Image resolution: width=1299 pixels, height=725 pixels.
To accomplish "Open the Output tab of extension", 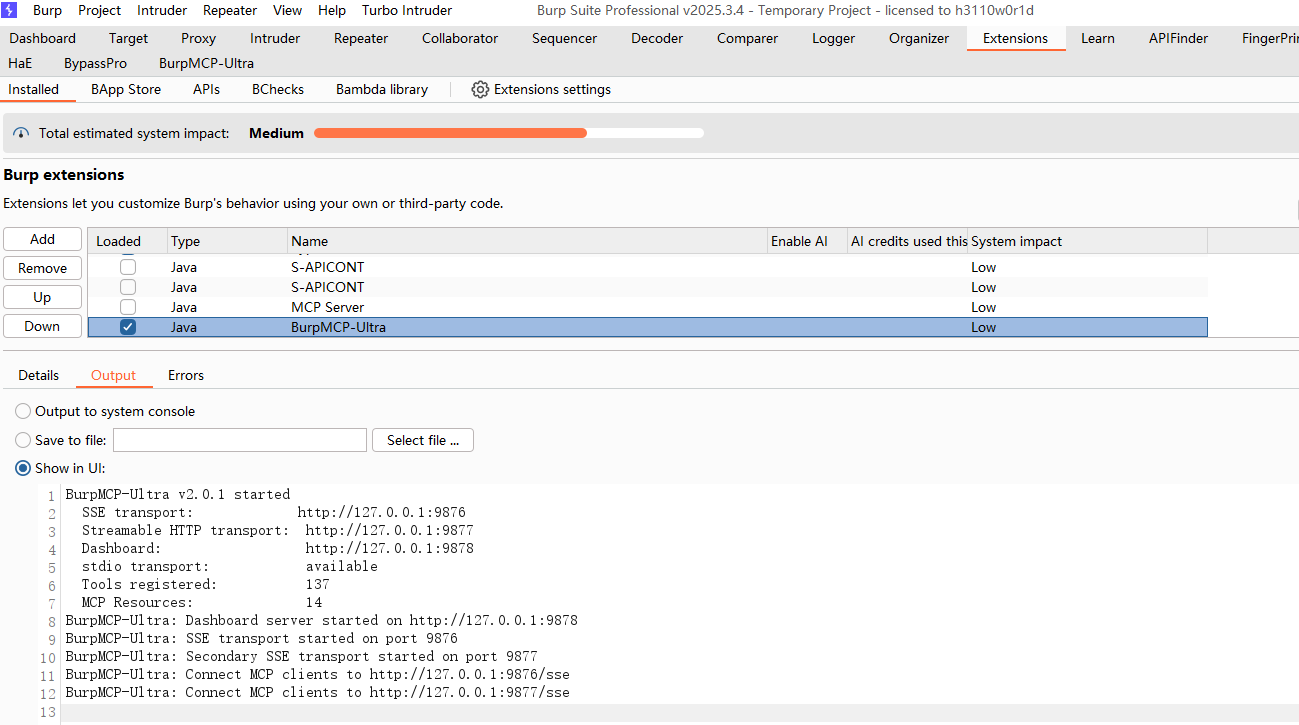I will (x=113, y=375).
